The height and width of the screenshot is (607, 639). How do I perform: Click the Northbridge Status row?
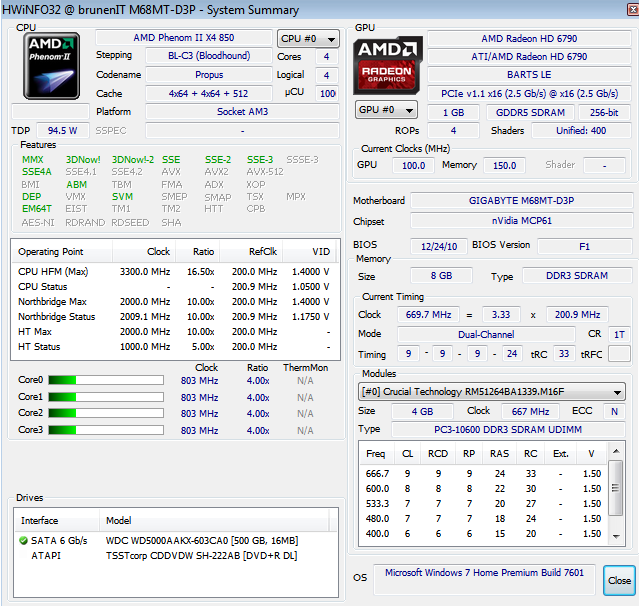[x=174, y=317]
